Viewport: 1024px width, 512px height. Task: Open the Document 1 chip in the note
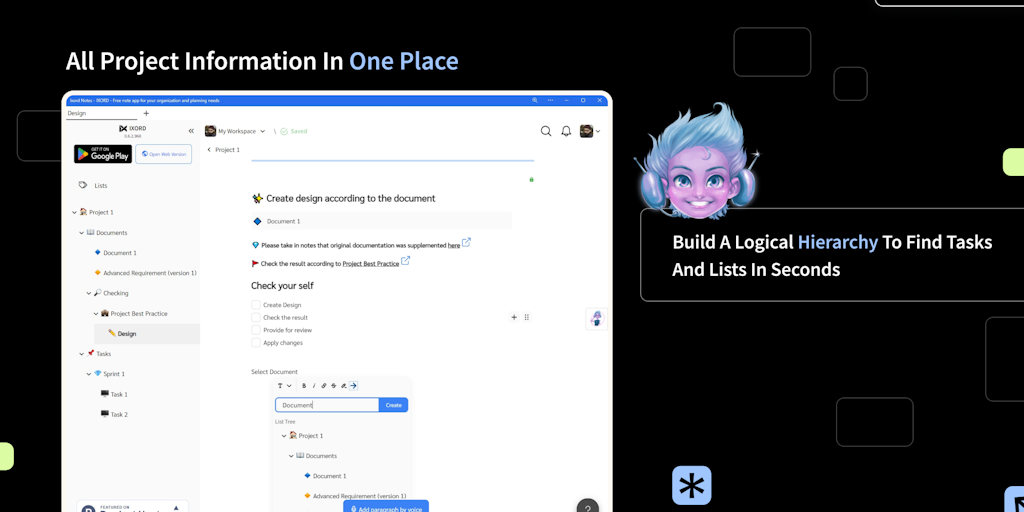[x=381, y=221]
